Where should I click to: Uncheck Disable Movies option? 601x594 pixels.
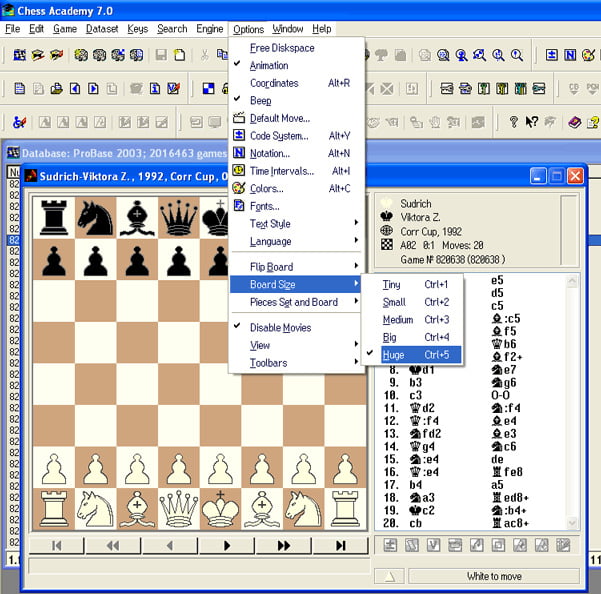[x=280, y=328]
